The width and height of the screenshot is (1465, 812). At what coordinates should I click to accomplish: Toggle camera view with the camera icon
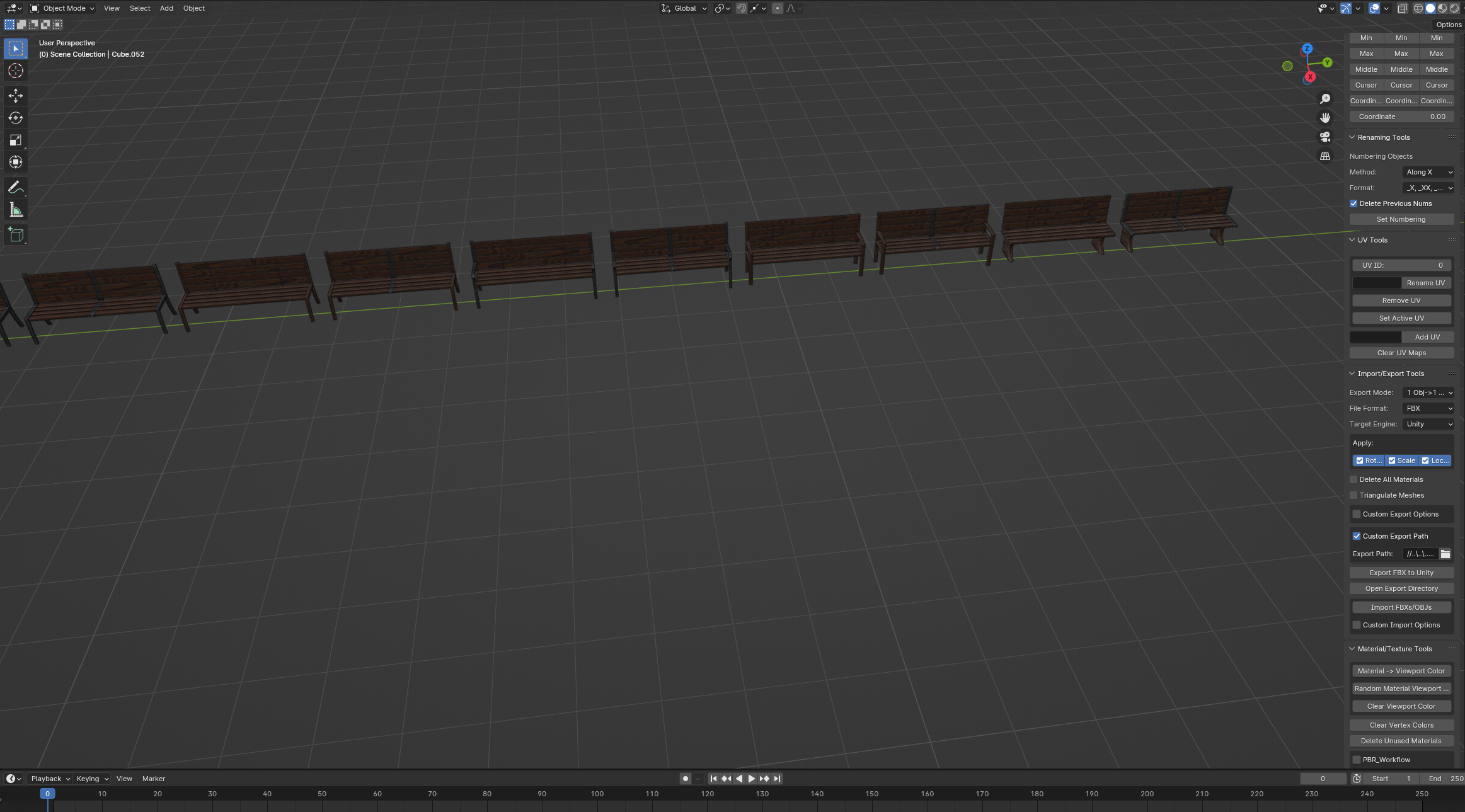pos(1325,137)
